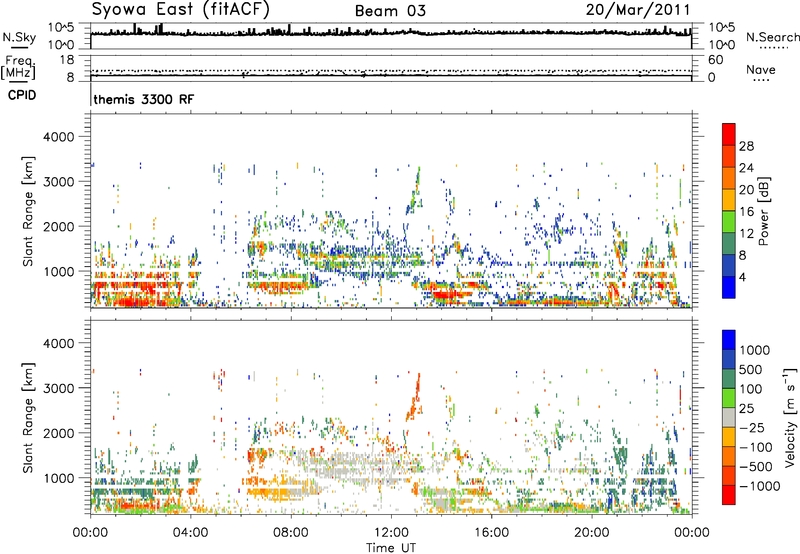Click the 'themis 3300 RF' text

(x=144, y=99)
